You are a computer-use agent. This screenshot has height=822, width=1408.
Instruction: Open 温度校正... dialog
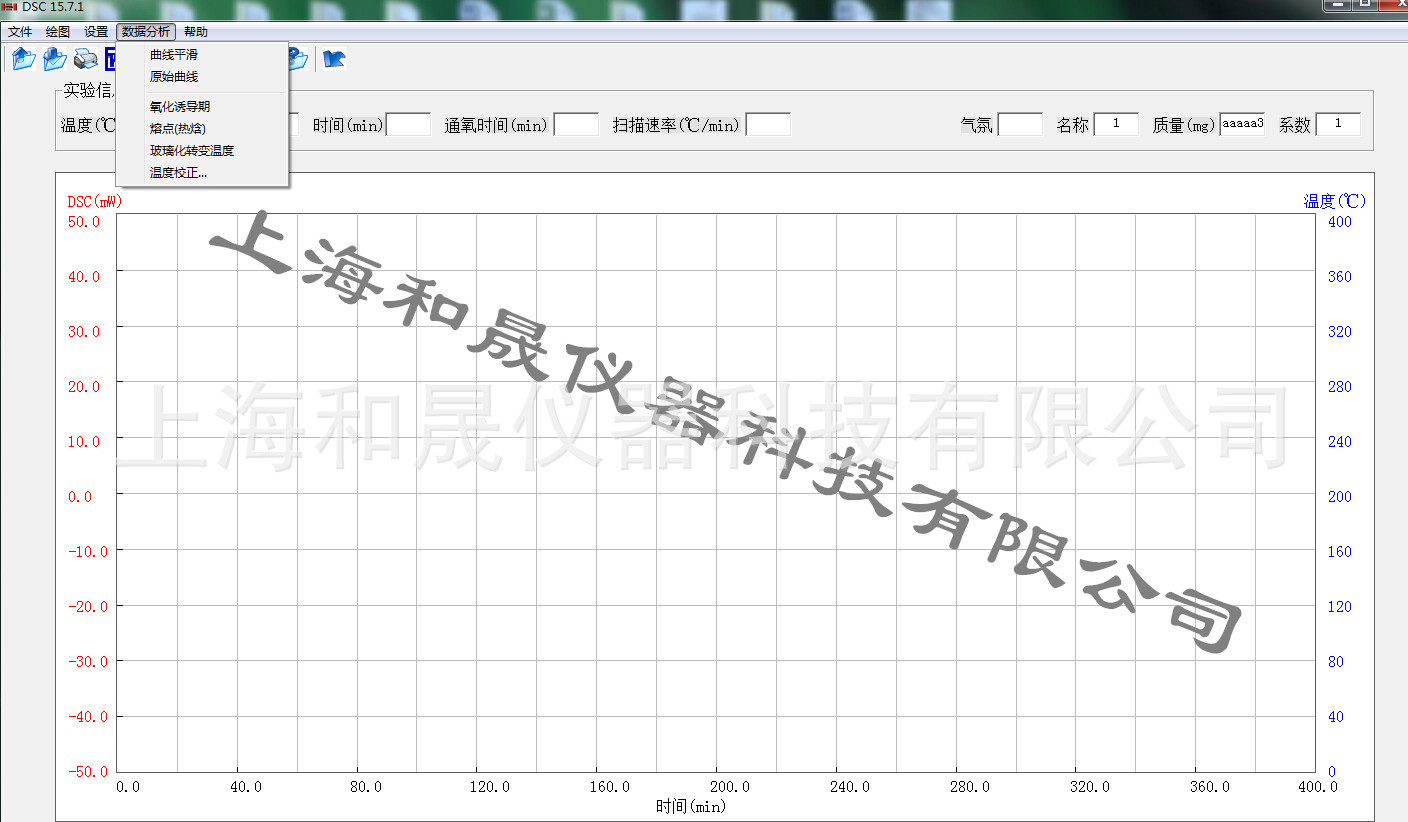178,173
